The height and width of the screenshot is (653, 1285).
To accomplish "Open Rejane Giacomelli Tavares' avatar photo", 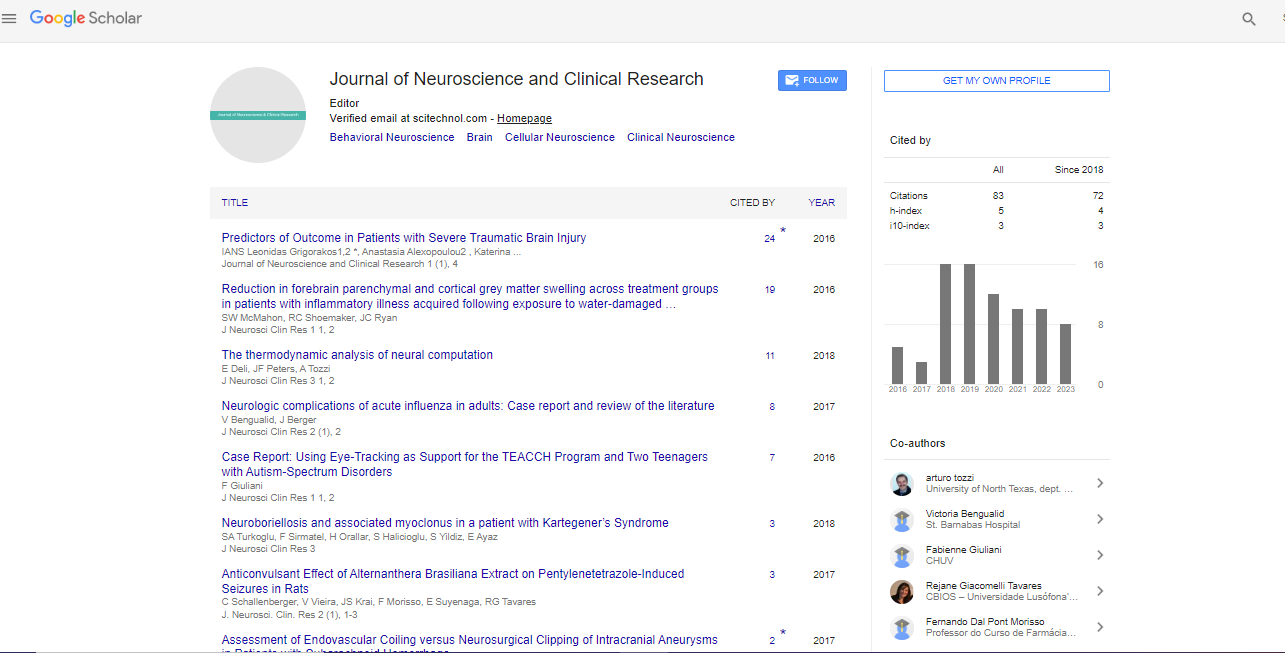I will pos(902,592).
